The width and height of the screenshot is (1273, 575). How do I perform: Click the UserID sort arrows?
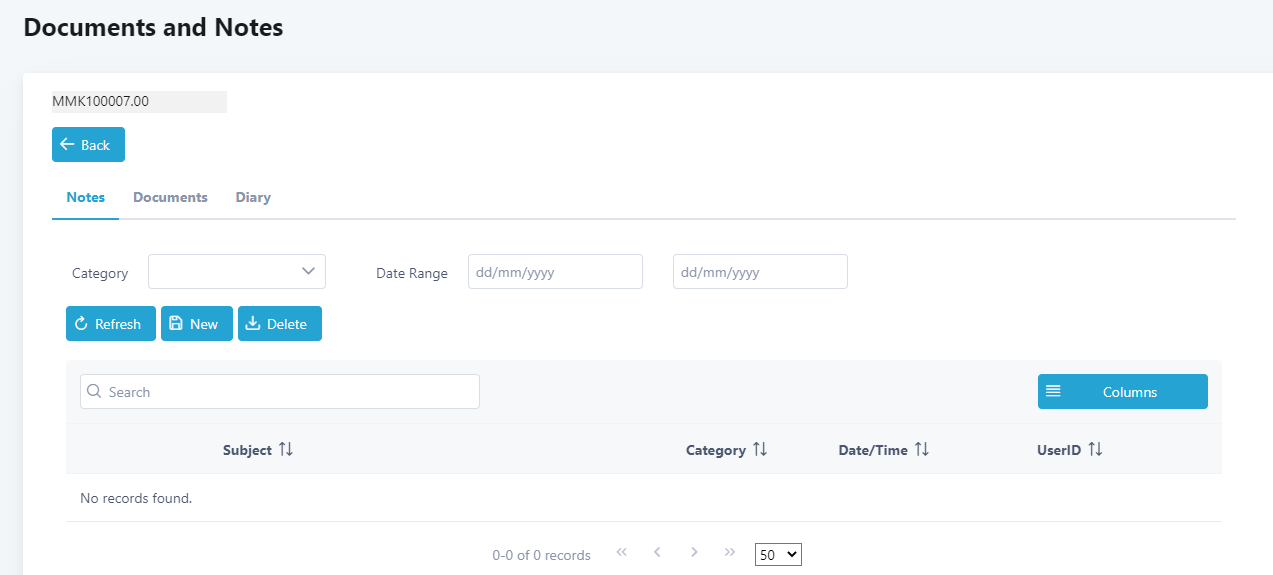(1095, 450)
